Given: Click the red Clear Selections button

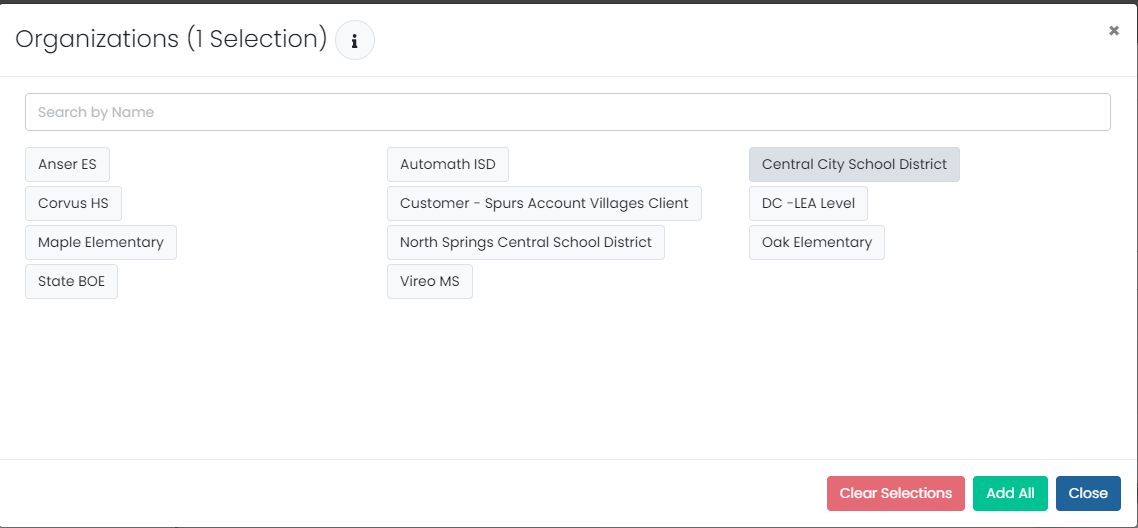Looking at the screenshot, I should pos(896,493).
